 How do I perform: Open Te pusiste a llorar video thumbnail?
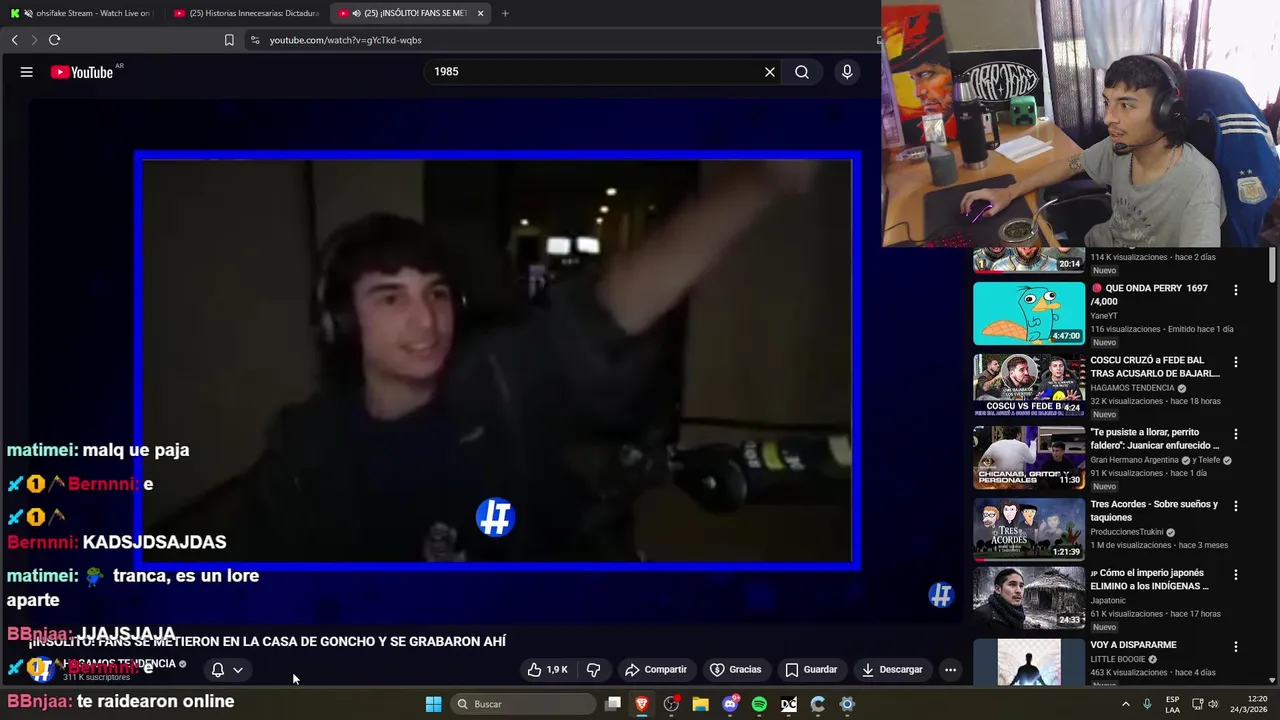tap(1029, 457)
